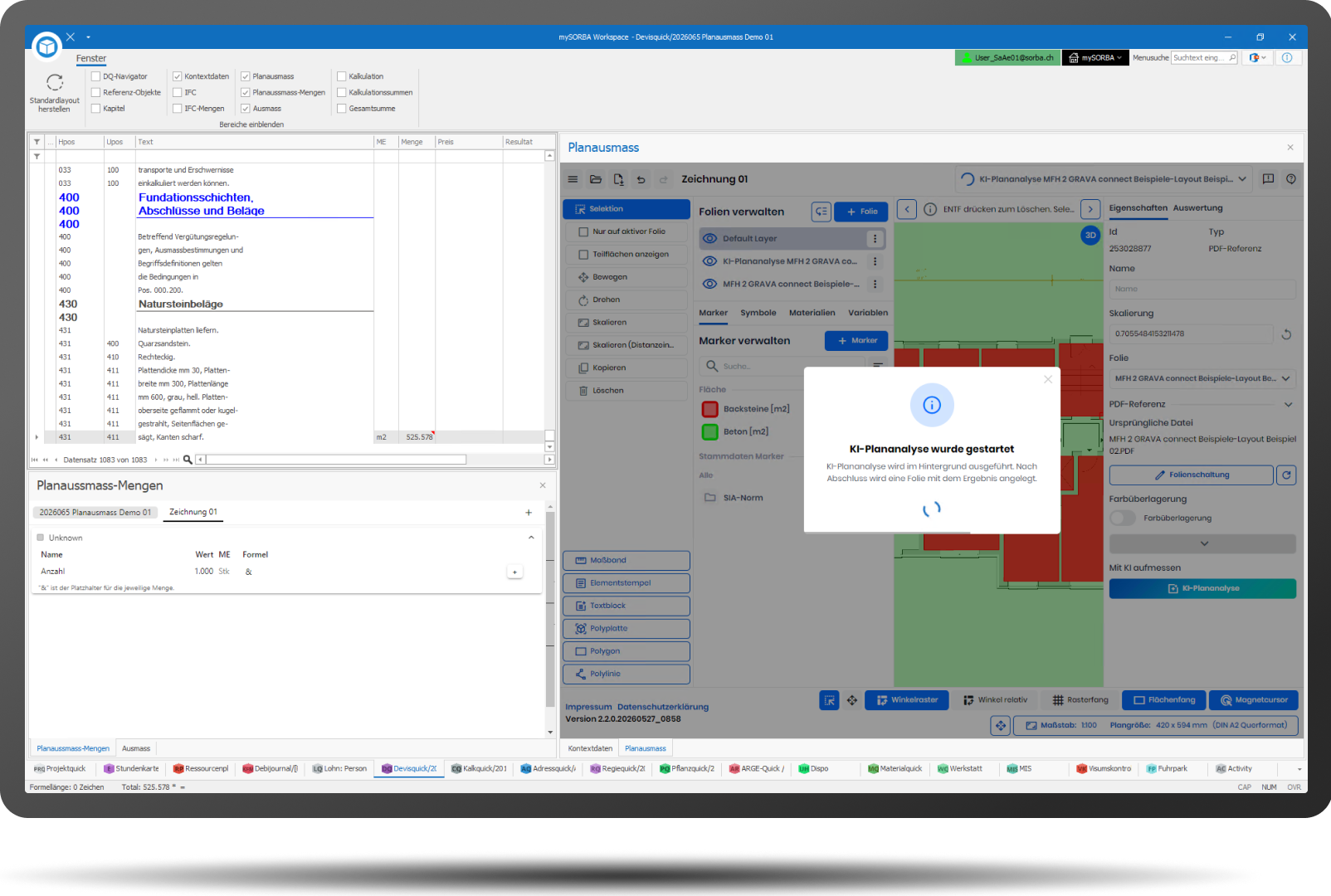
Task: Click the selection-frame icon left of Winkelraster
Action: 829,700
